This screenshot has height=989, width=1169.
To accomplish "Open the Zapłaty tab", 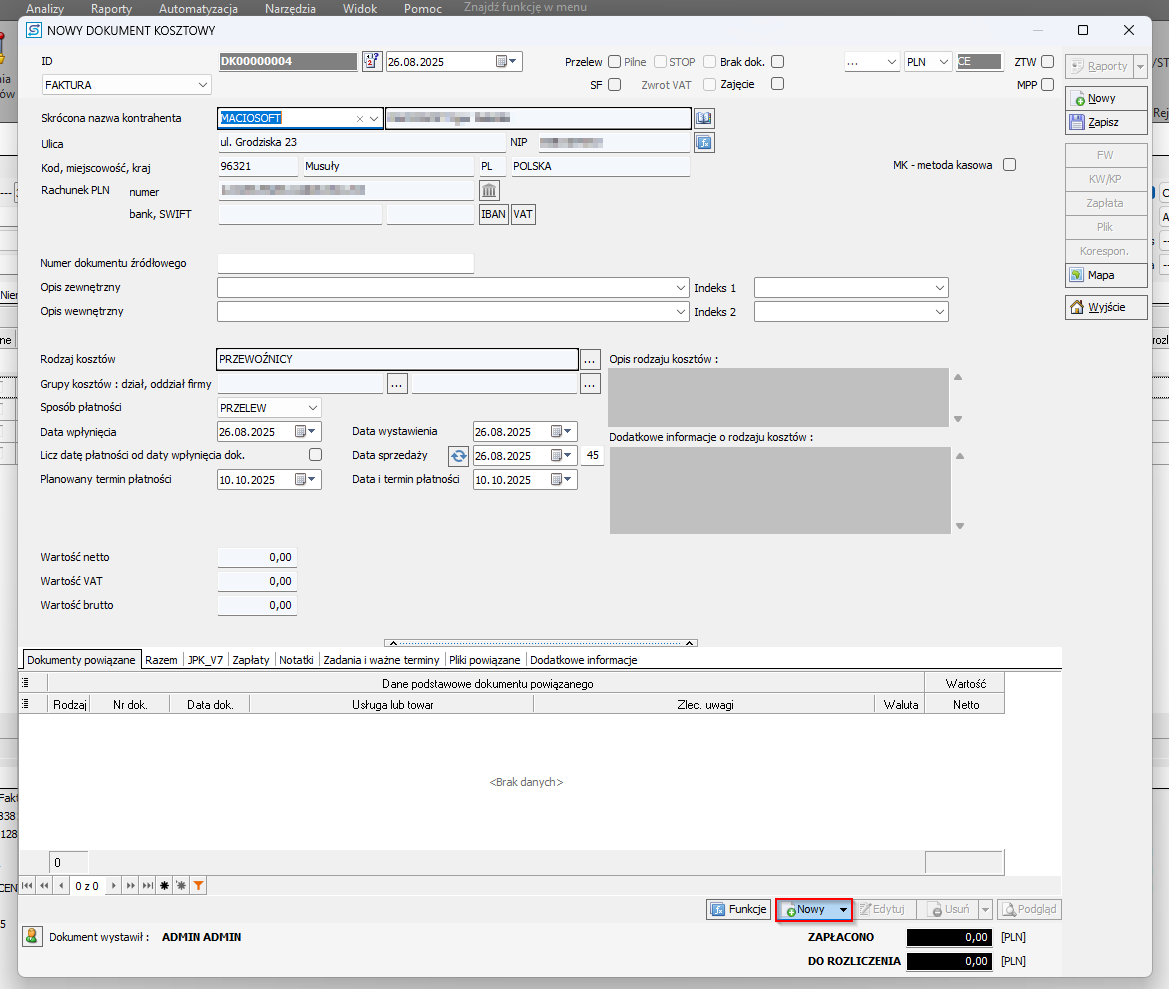I will click(x=251, y=660).
